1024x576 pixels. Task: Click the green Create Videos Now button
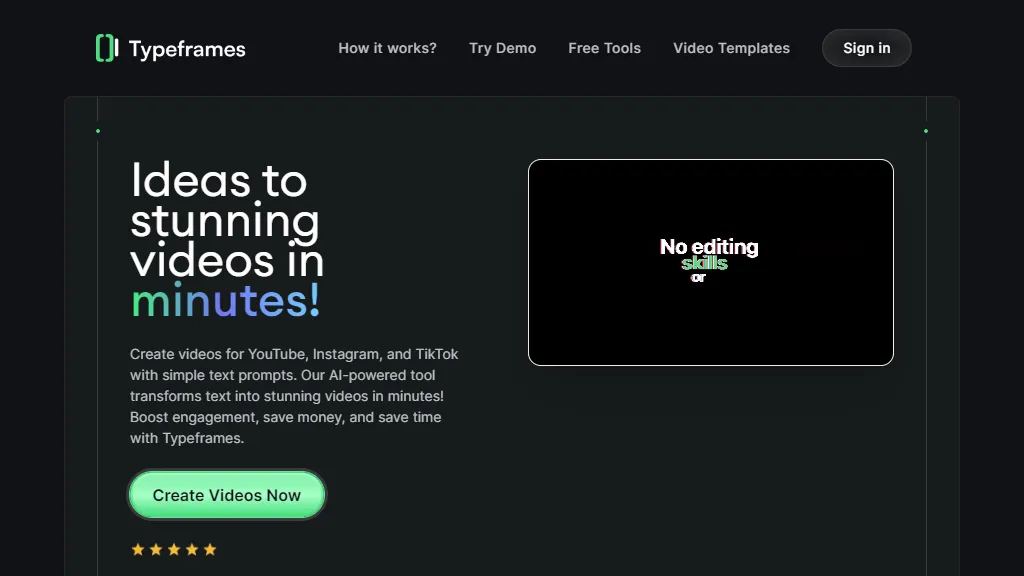pos(227,495)
